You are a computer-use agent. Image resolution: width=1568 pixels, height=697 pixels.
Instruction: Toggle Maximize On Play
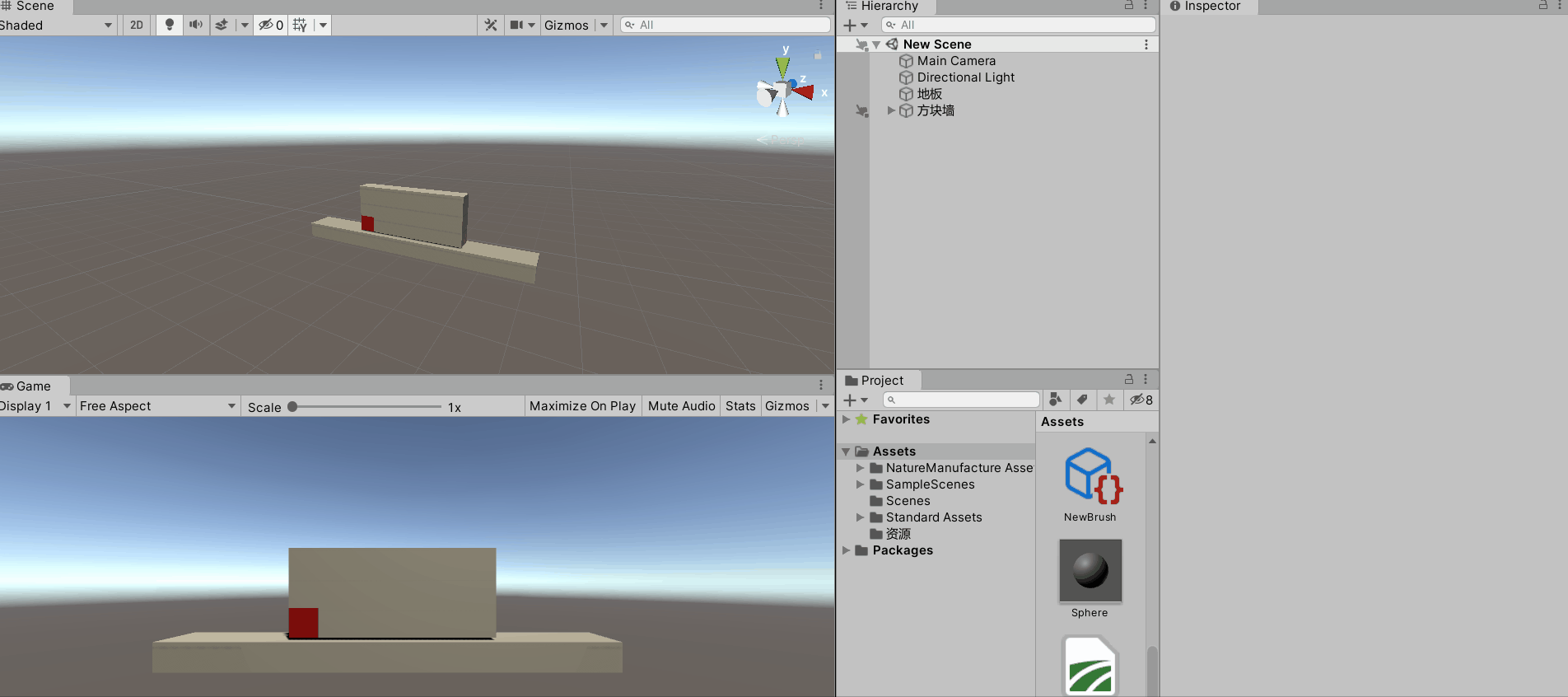pyautogui.click(x=582, y=405)
